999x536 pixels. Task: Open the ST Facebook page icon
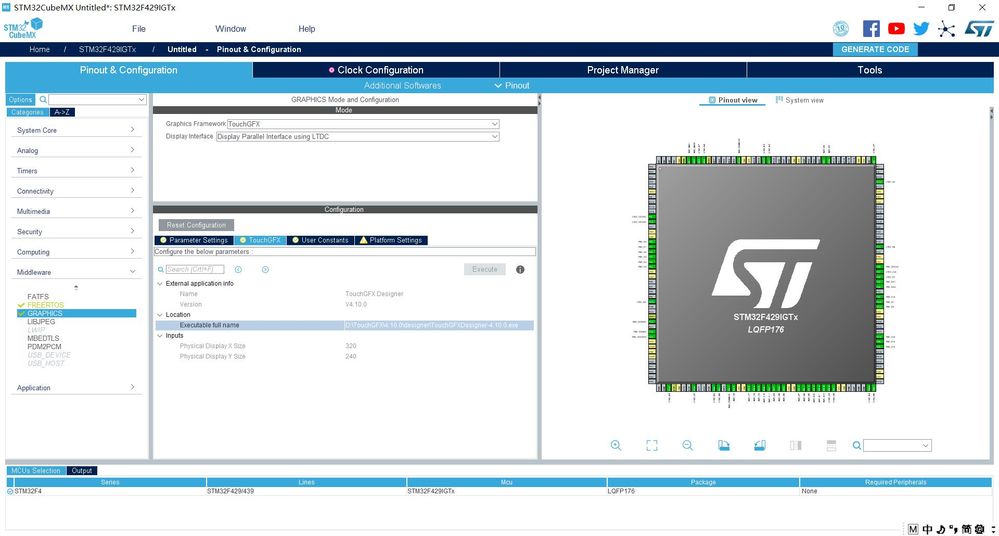[x=871, y=29]
